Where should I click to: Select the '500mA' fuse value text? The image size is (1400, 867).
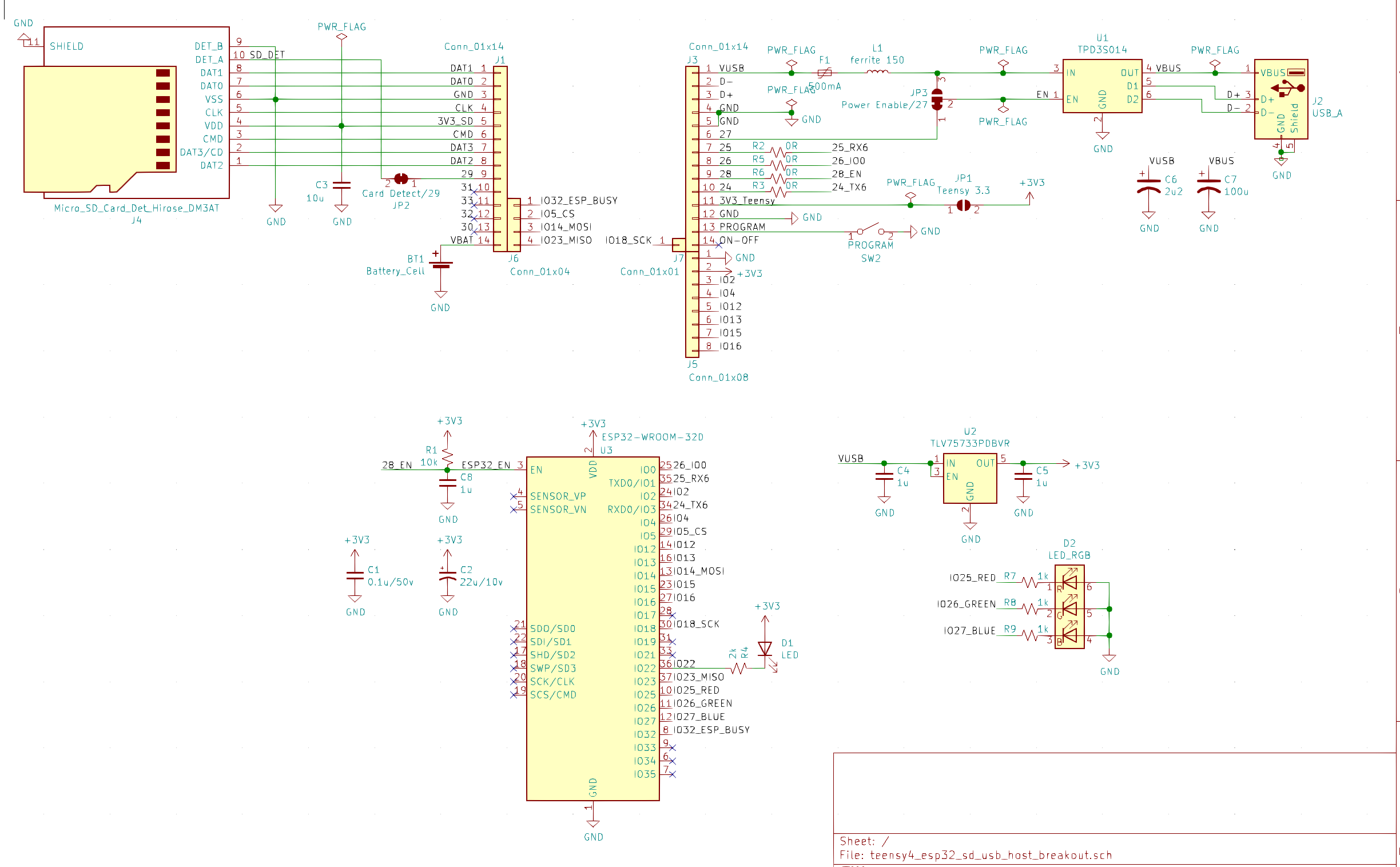coord(826,86)
